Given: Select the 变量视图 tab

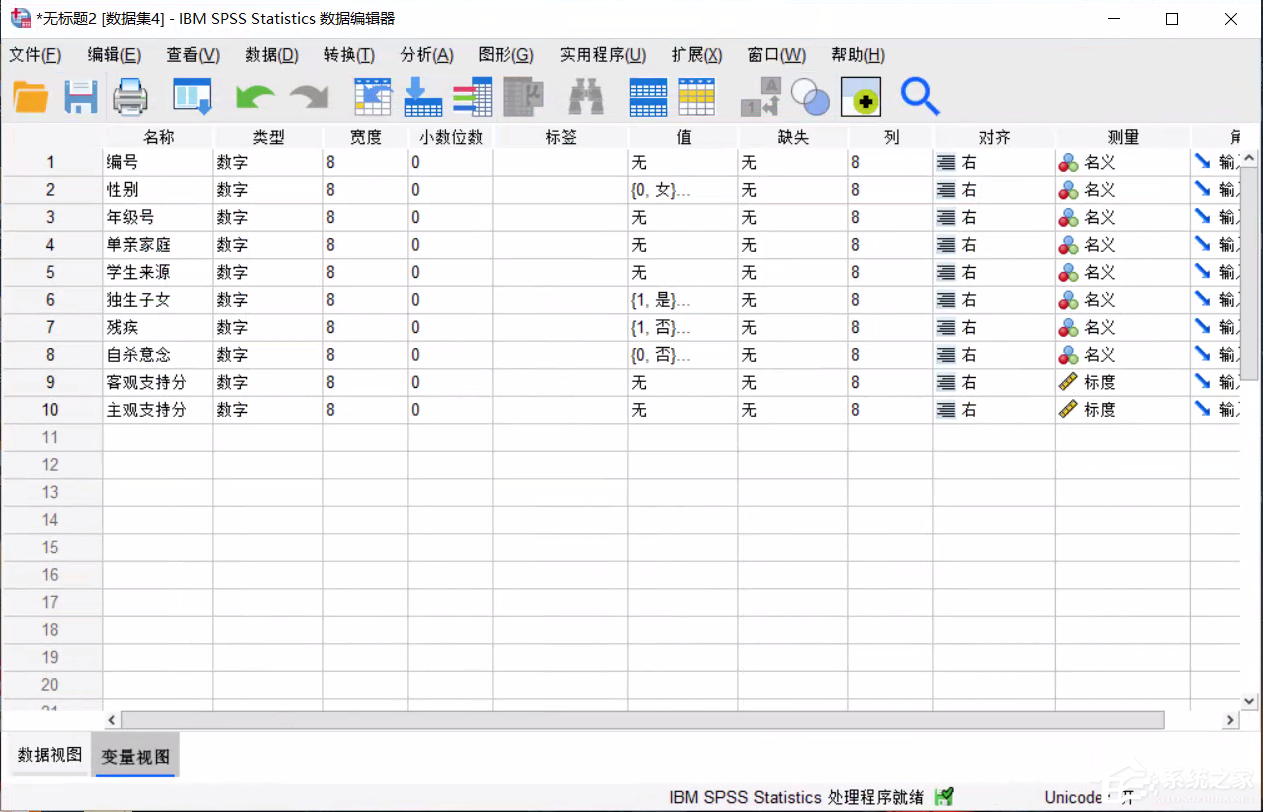Looking at the screenshot, I should [x=135, y=756].
